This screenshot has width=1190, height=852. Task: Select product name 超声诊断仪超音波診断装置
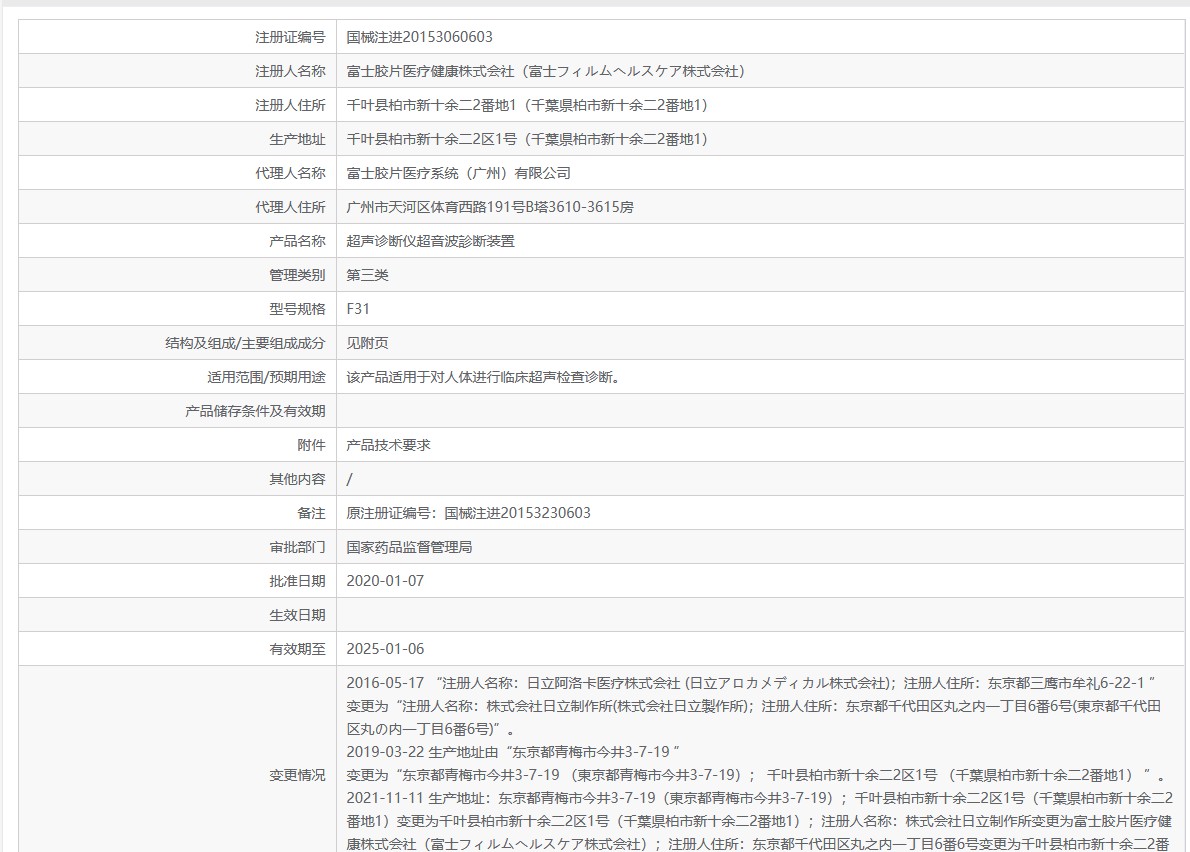pyautogui.click(x=430, y=241)
